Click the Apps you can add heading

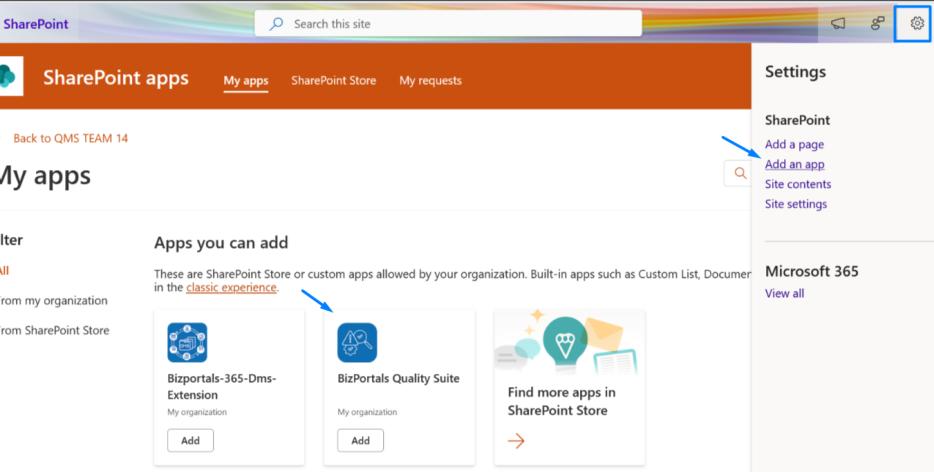pos(221,243)
